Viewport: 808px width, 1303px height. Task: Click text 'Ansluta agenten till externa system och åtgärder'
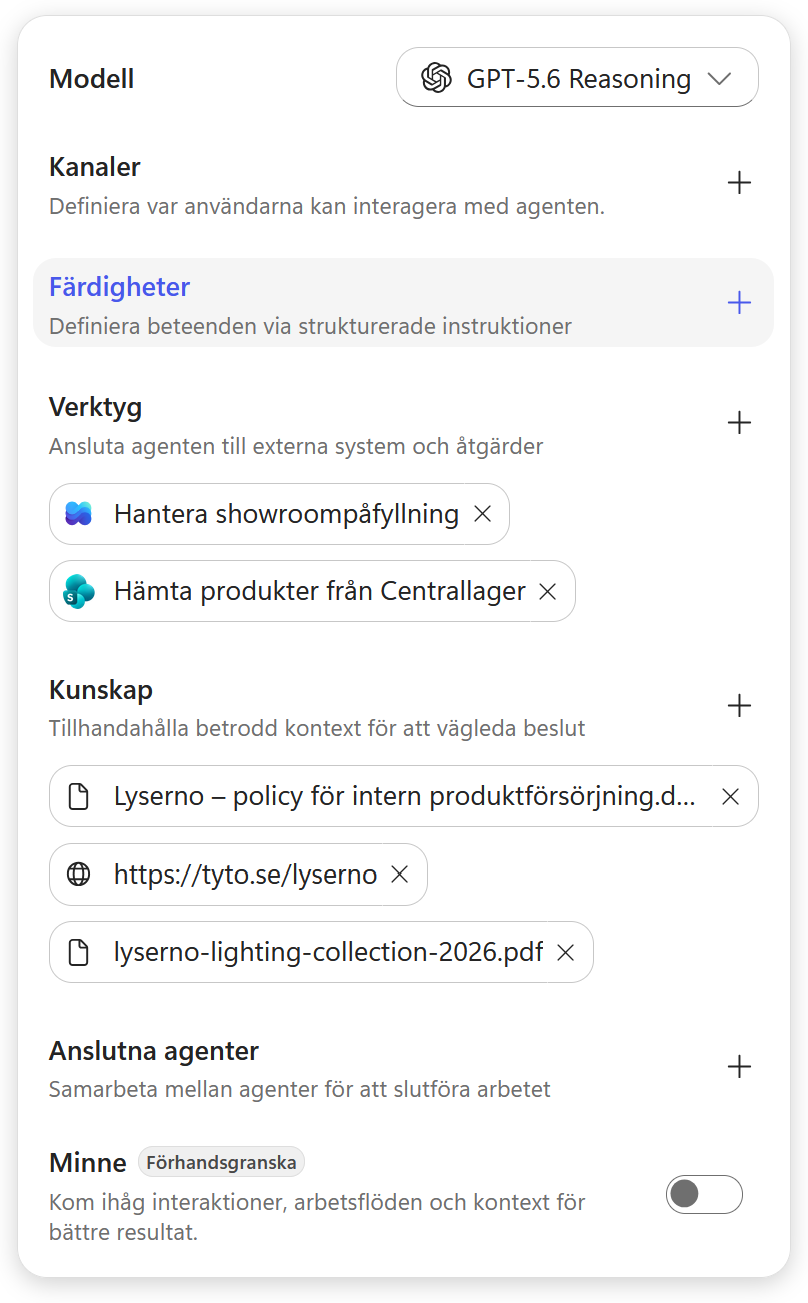click(296, 446)
